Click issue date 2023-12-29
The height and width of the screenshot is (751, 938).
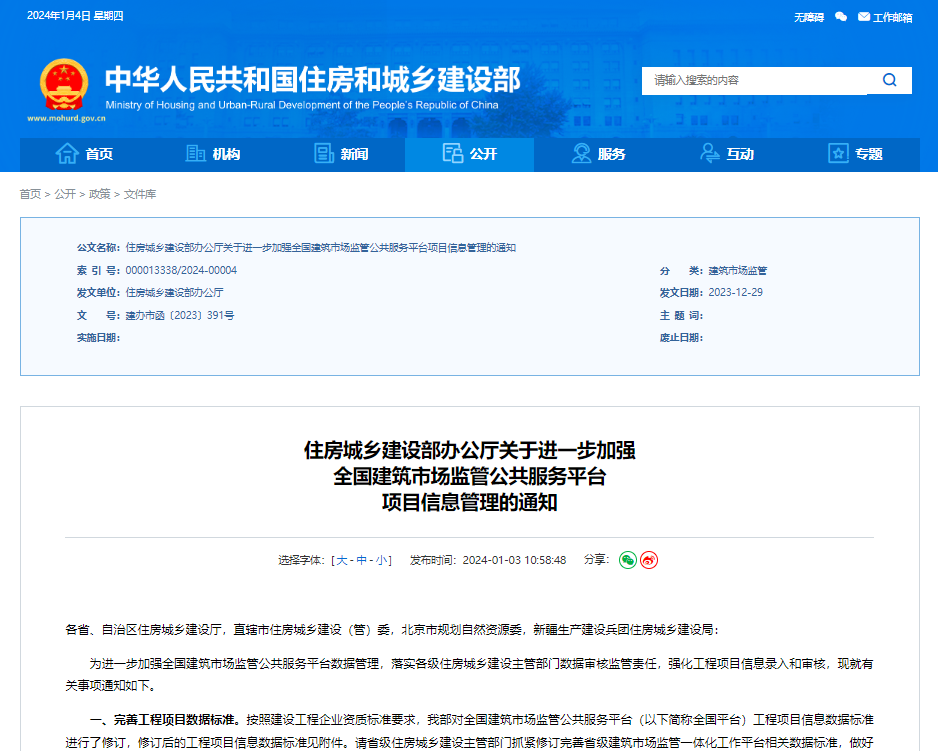pos(736,293)
